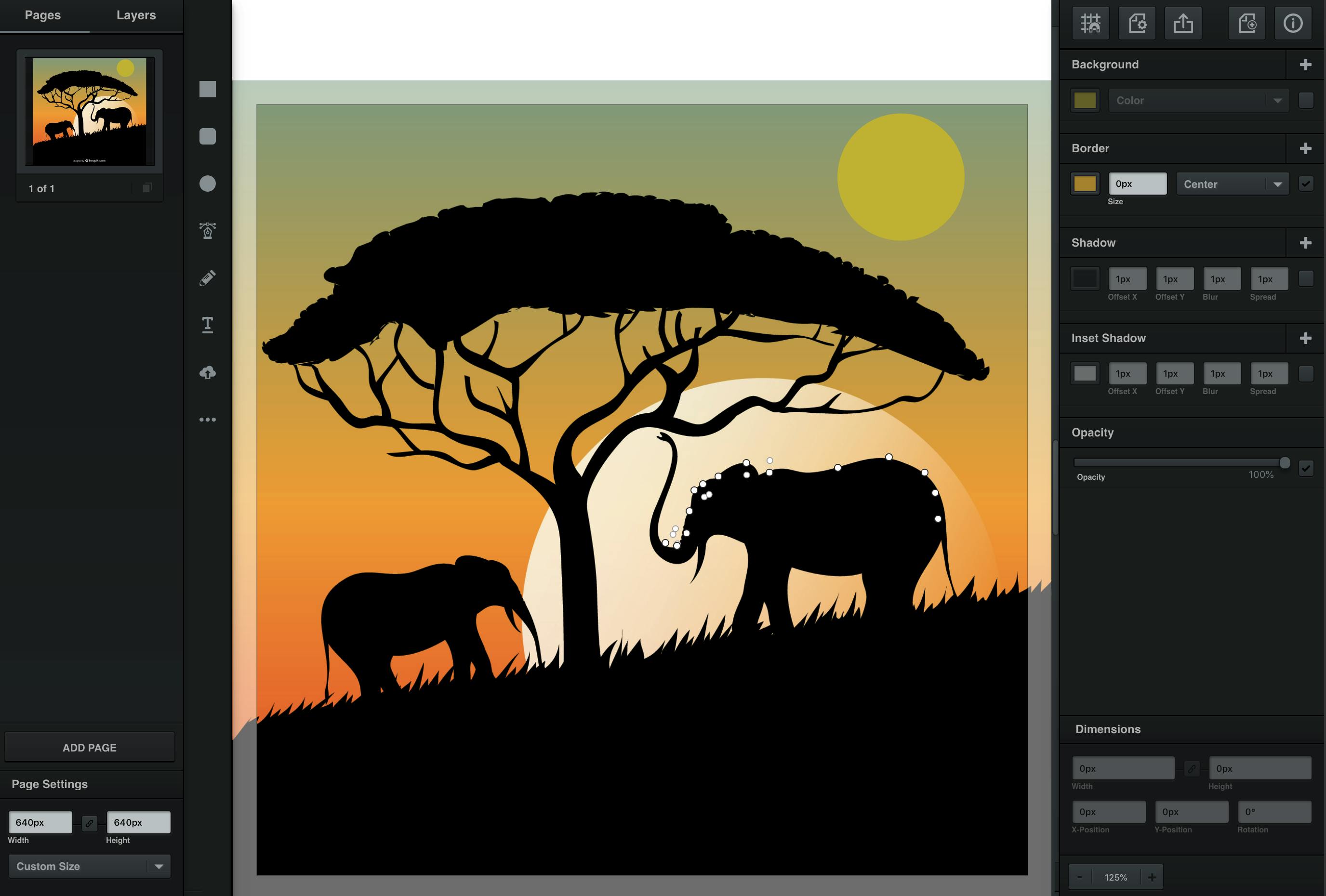Click the Border color swatch

pos(1085,184)
